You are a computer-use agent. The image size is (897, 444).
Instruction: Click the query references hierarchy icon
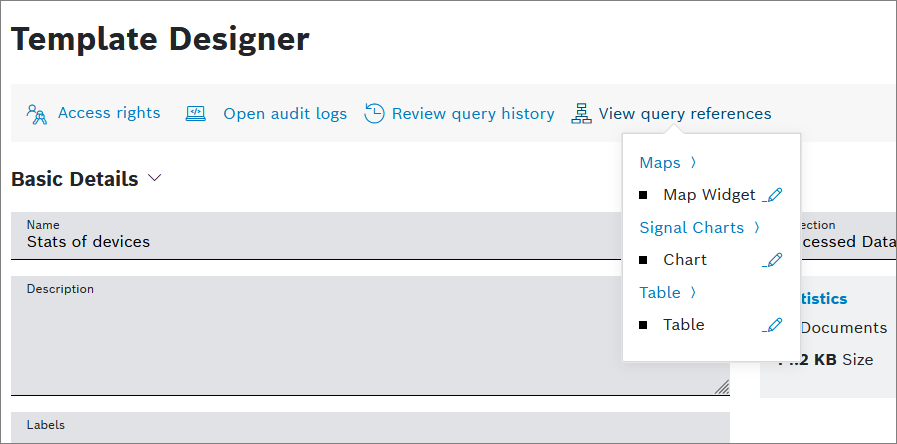point(581,114)
